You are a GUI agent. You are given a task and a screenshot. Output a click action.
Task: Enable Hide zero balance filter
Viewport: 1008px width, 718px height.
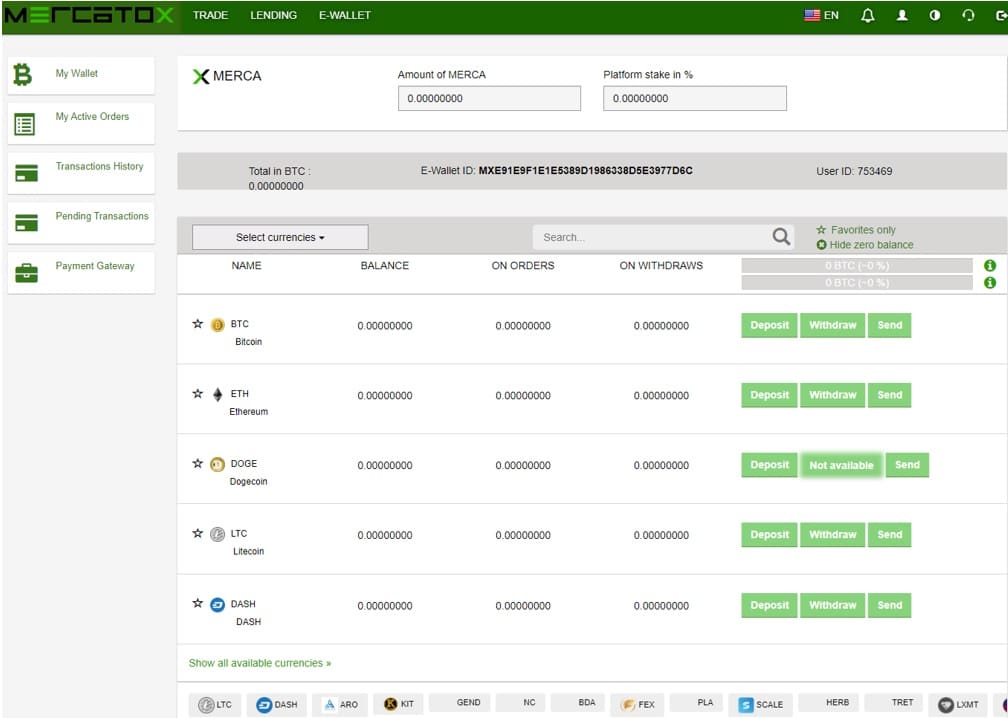point(865,245)
